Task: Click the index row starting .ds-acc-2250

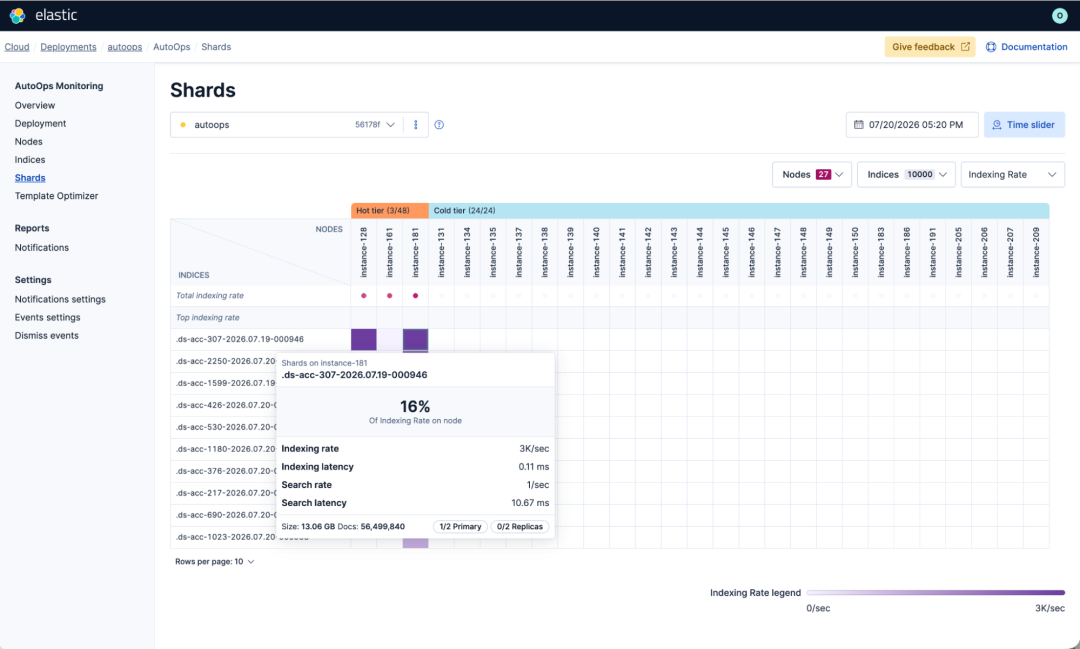Action: point(226,361)
